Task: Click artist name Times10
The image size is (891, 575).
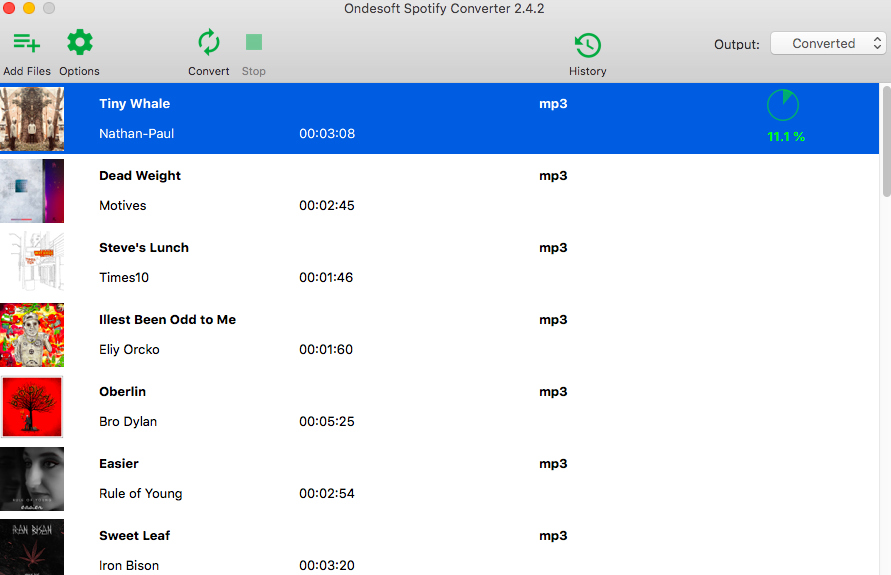Action: click(x=124, y=277)
